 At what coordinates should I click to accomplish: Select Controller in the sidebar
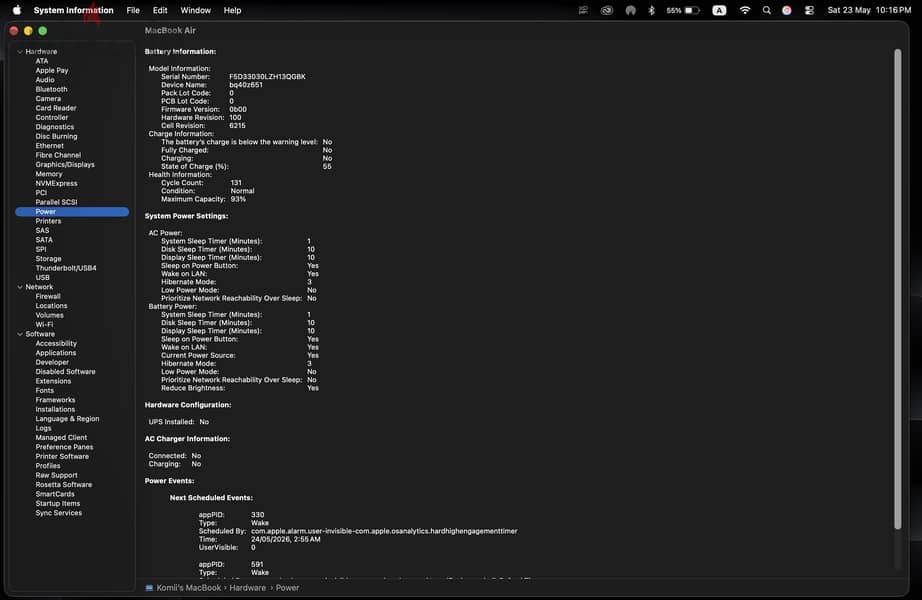coord(52,118)
